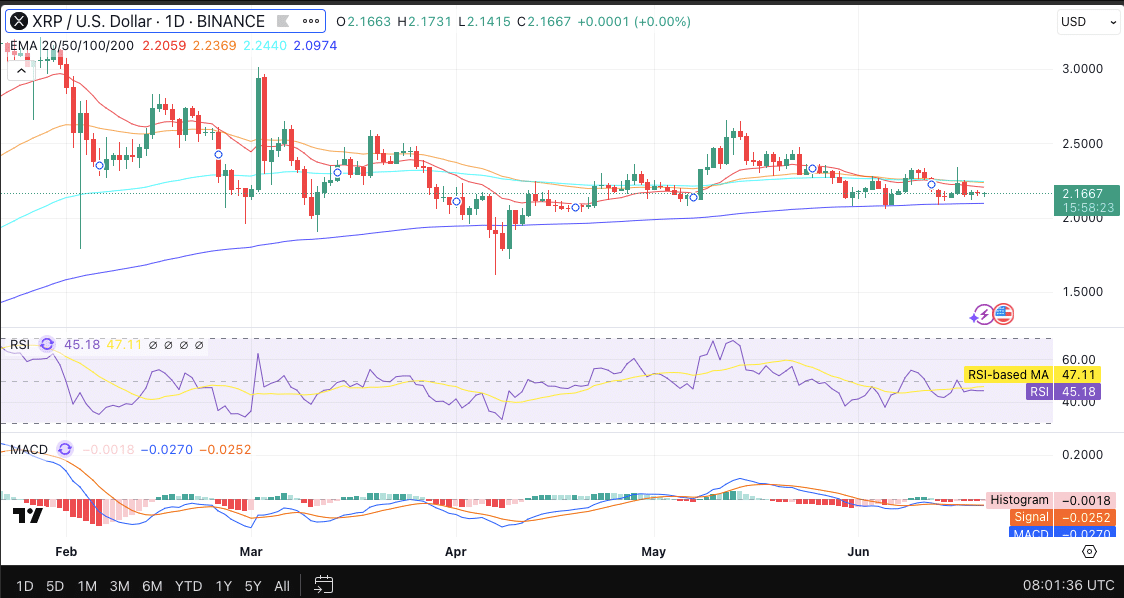Click the cyan EMA value 2.2440
Viewport: 1124px width, 598px height.
265,45
